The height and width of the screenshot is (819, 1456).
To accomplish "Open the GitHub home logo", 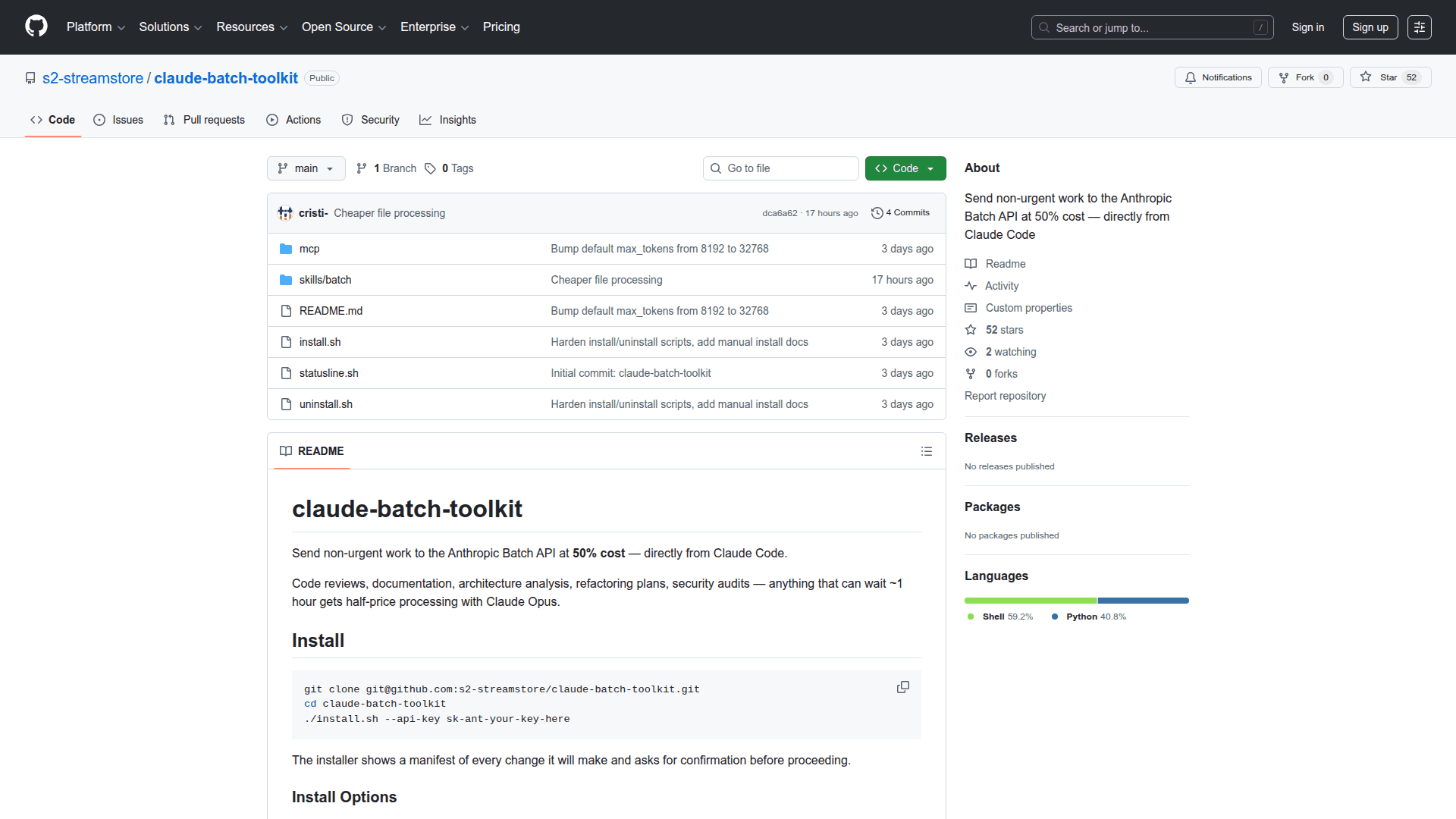I will (x=36, y=27).
